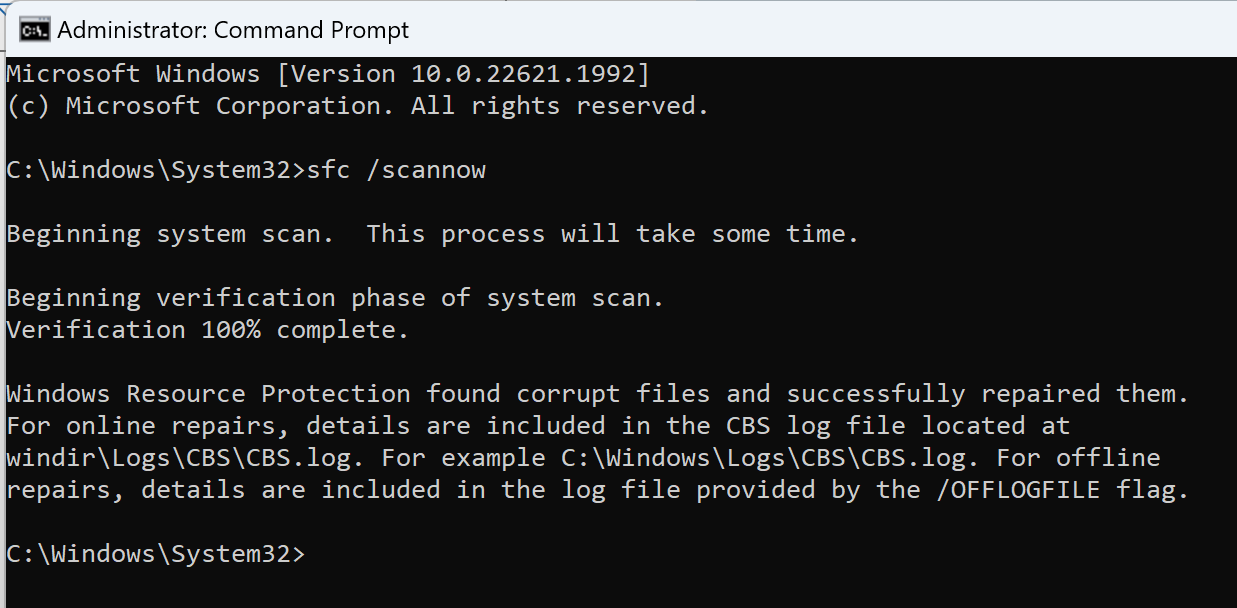Click the 'C:\Windows\Logs\CBS\CBS.log' example path

(x=763, y=458)
